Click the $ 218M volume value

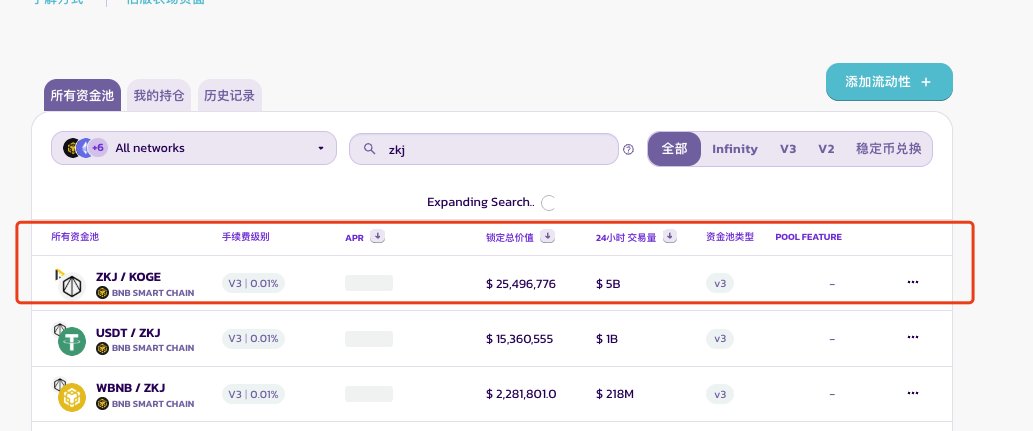point(615,394)
